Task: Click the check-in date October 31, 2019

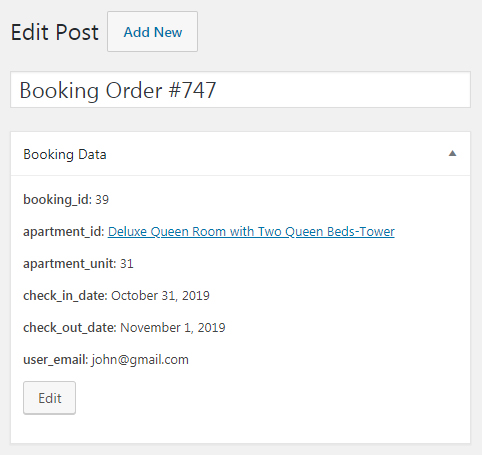Action: tap(160, 296)
